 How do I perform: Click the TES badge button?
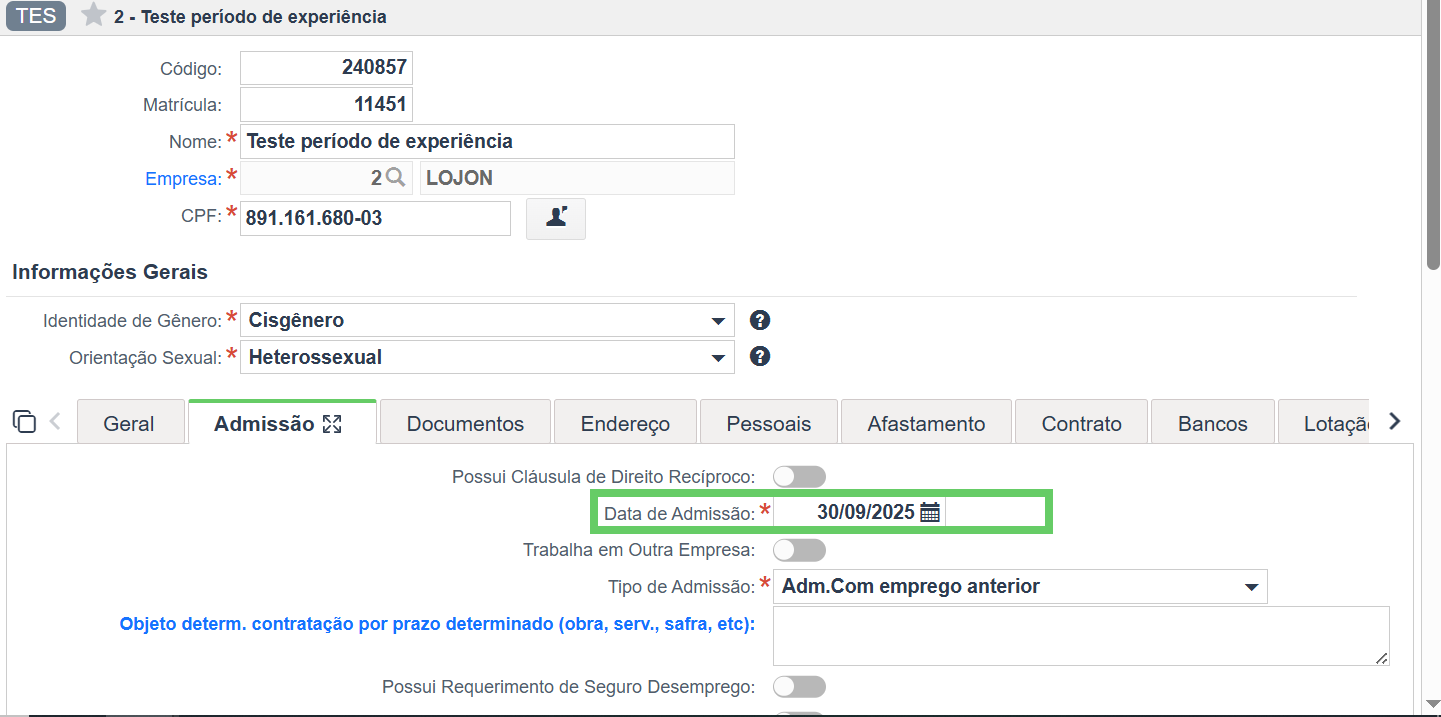click(36, 16)
